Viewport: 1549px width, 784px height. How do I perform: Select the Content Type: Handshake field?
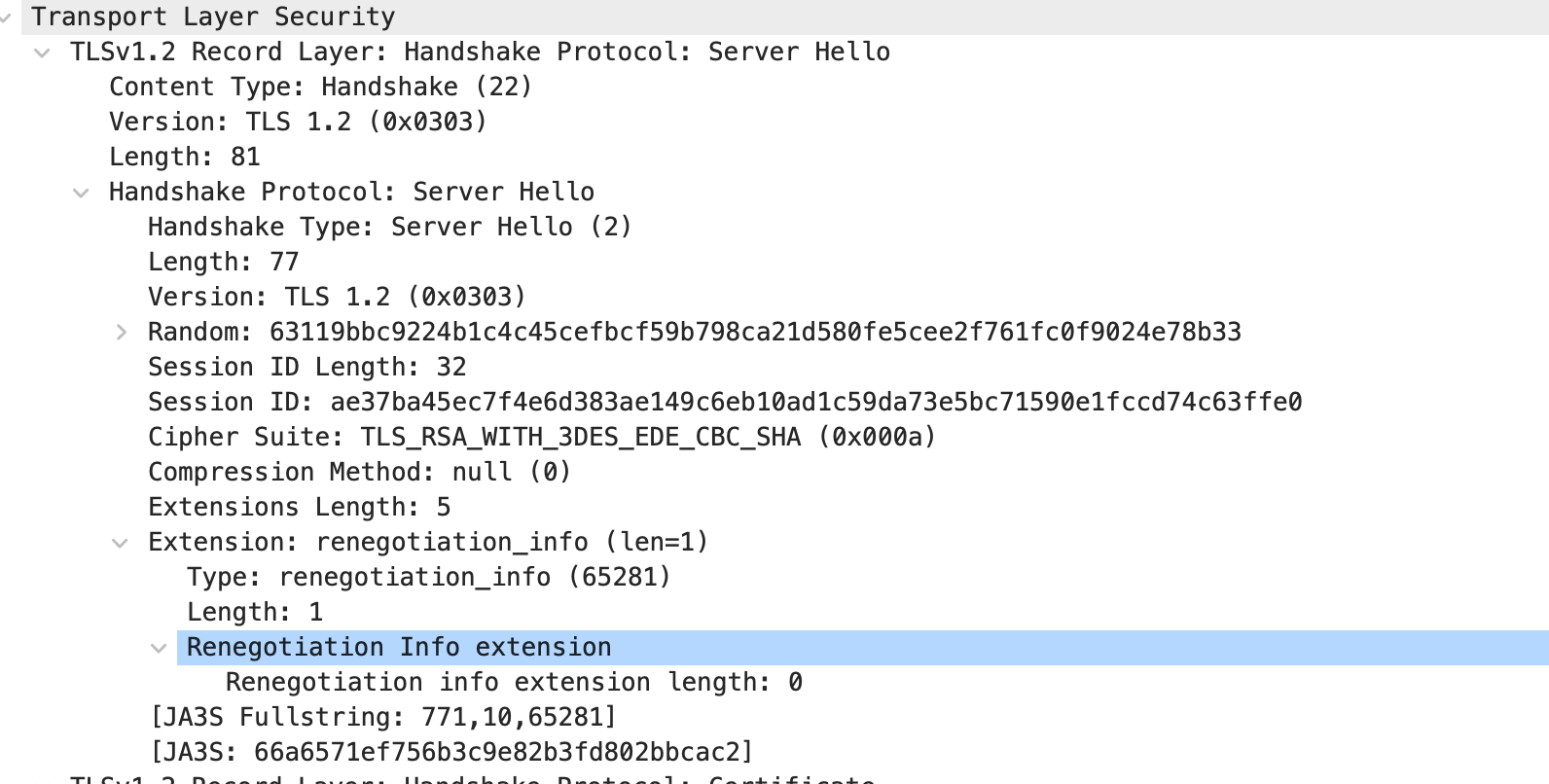321,87
